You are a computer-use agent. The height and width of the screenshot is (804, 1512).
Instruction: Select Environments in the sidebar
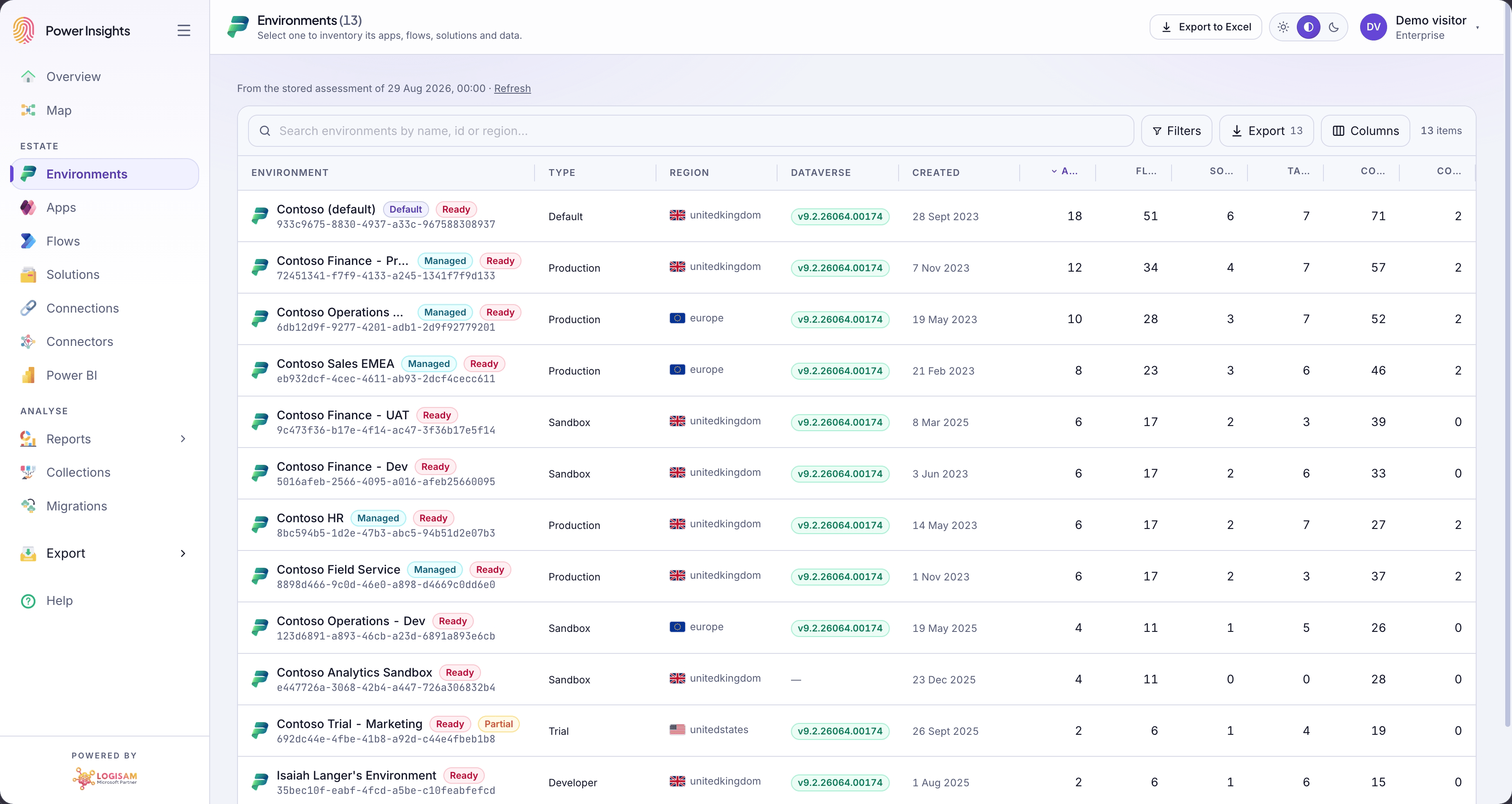tap(105, 174)
